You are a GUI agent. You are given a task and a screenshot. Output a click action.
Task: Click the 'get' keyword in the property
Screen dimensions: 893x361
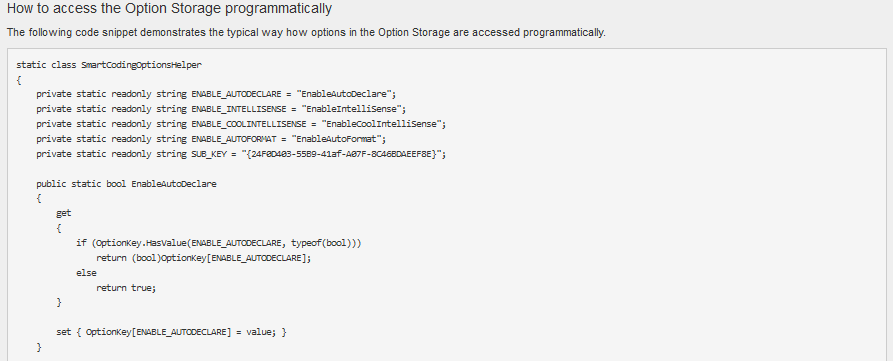click(64, 213)
